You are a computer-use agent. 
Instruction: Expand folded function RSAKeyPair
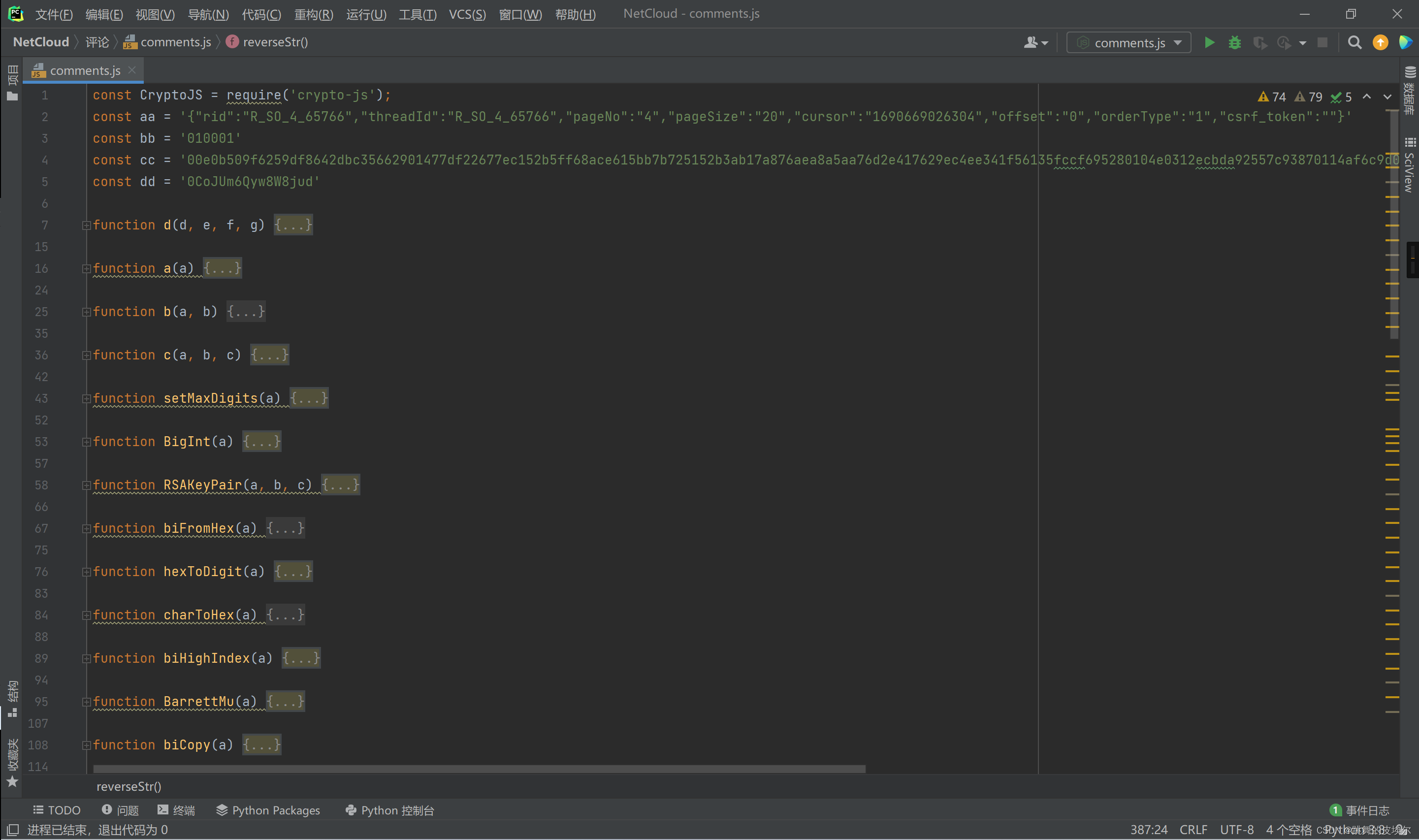87,485
